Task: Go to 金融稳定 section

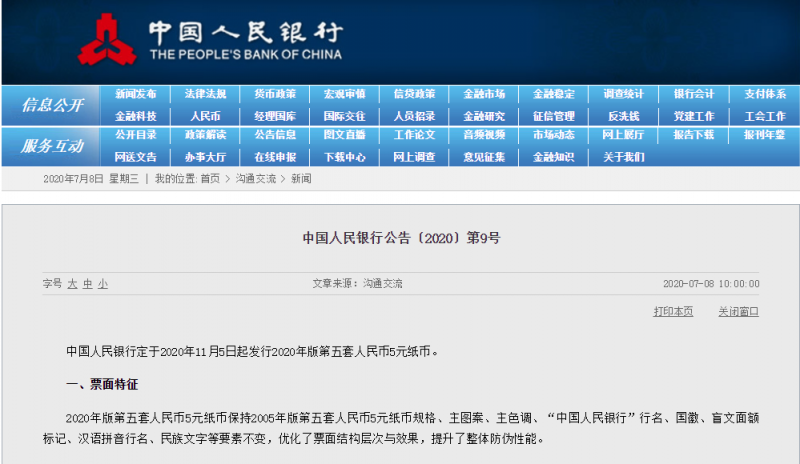Action: click(x=554, y=94)
